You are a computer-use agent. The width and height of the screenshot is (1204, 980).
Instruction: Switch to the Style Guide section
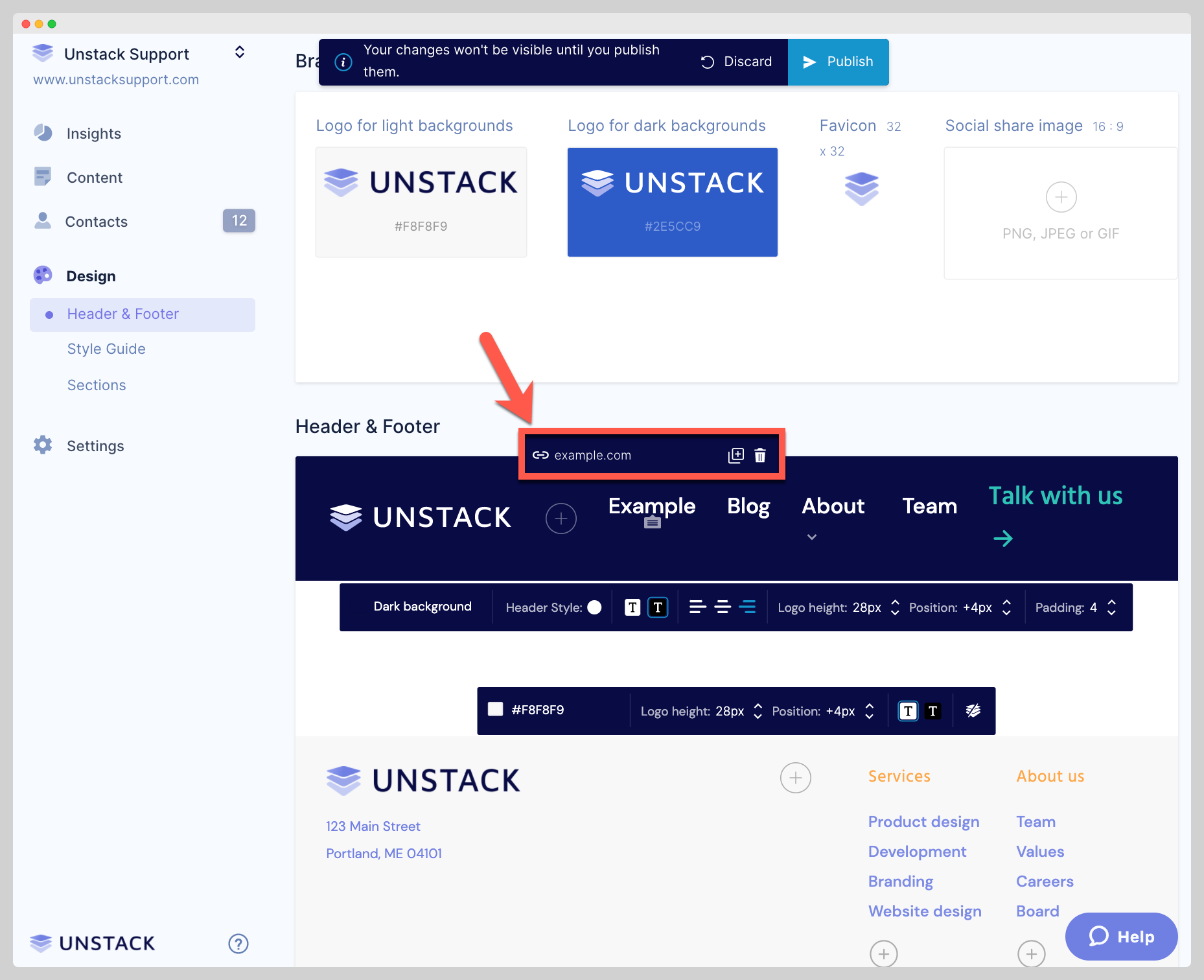coord(106,349)
